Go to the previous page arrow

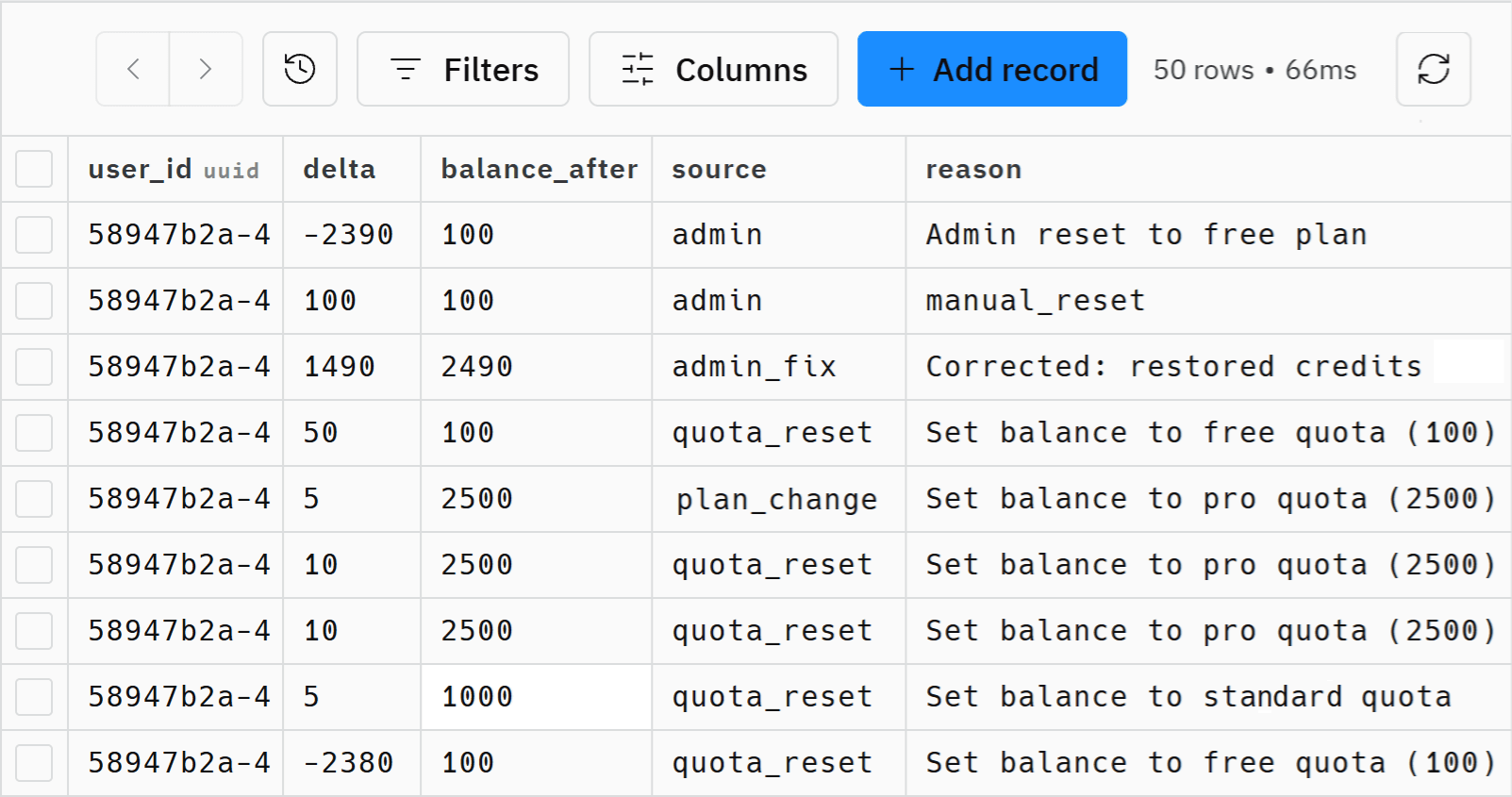click(133, 69)
